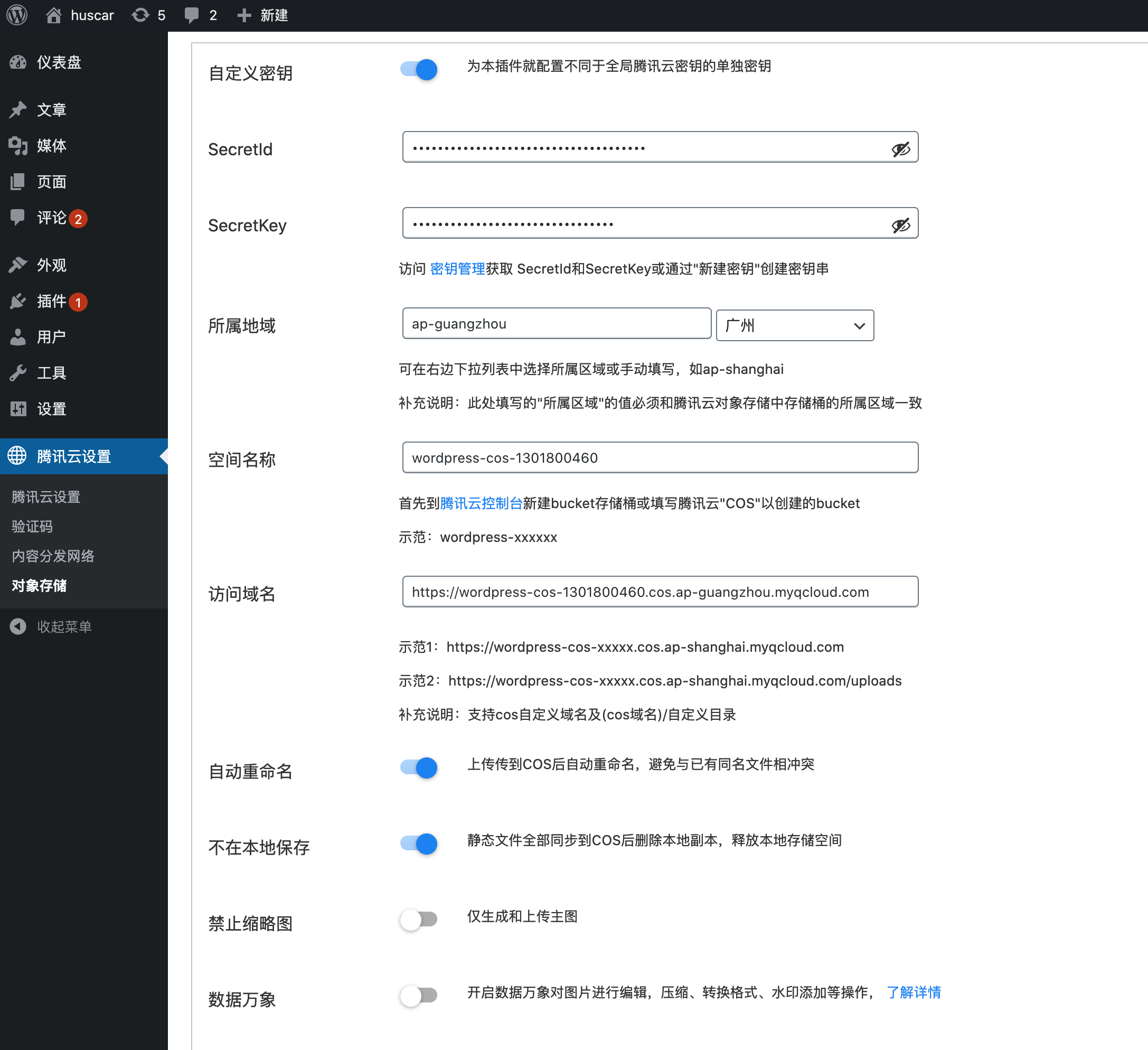Viewport: 1148px width, 1050px height.
Task: Click the 收起菜单 arrow icon
Action: pos(18,626)
